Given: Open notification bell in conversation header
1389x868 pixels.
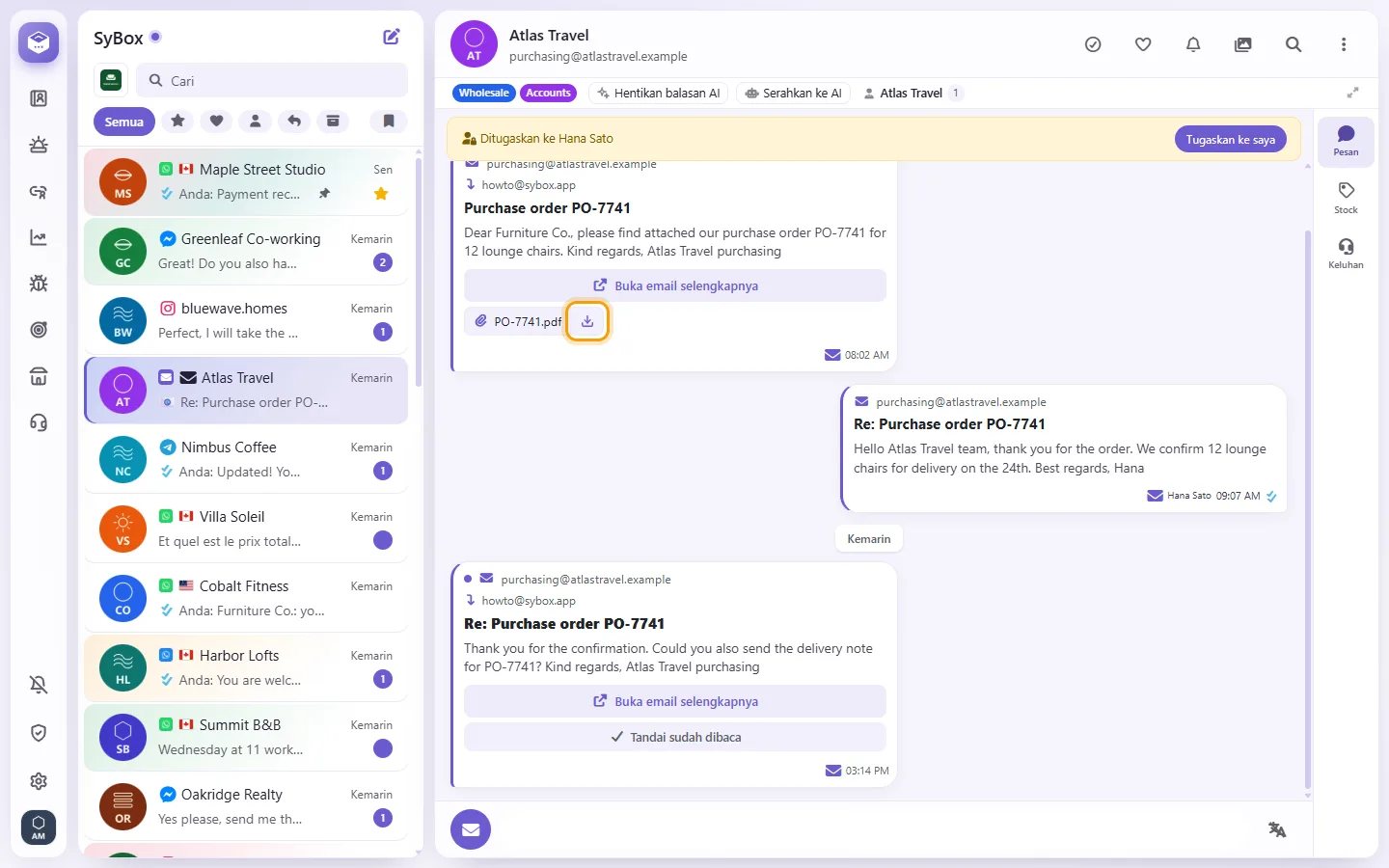Looking at the screenshot, I should click(1193, 44).
